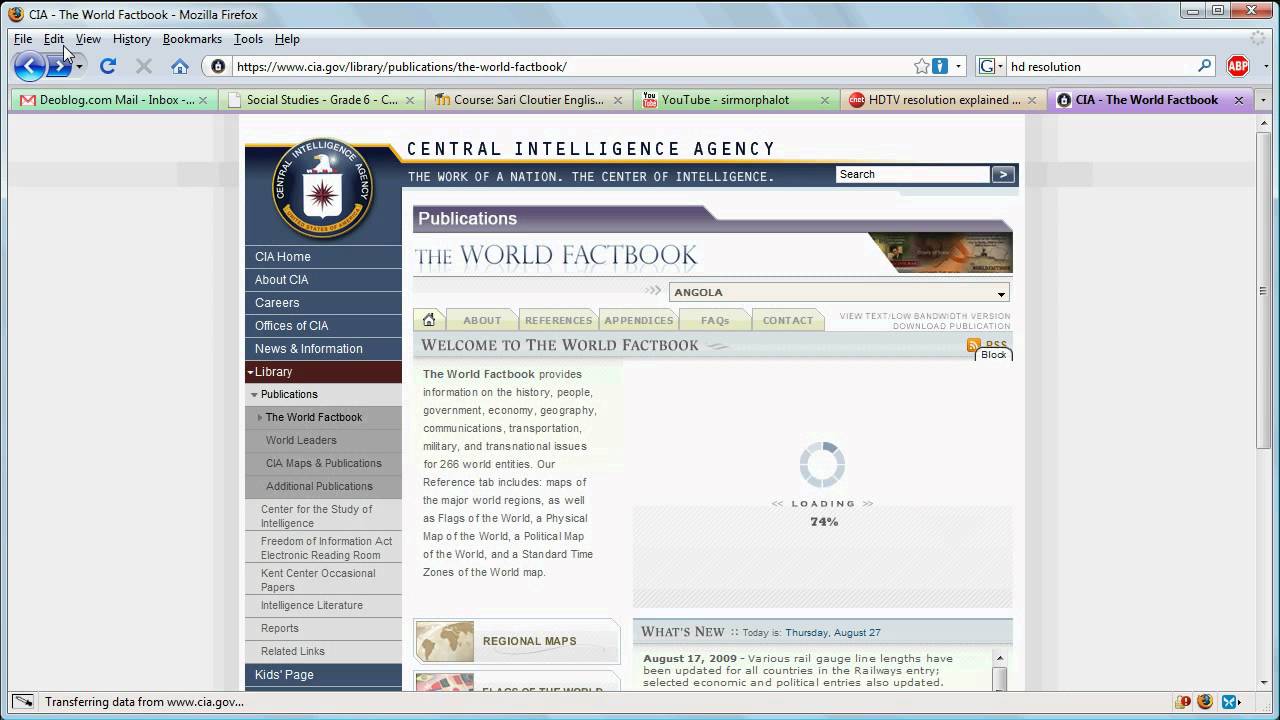Open the Google search engine selector dropdown
This screenshot has width=1280, height=720.
987,66
